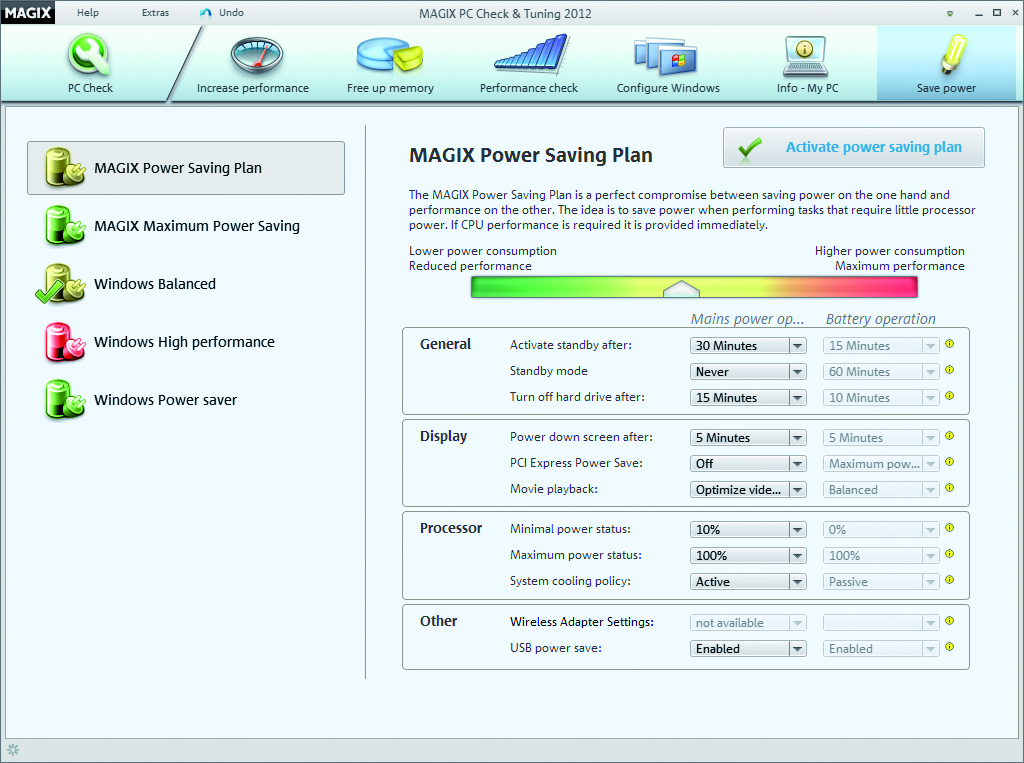Open mains Activate standby after dropdown (30 Minutes)
This screenshot has width=1024, height=763.
[x=748, y=346]
